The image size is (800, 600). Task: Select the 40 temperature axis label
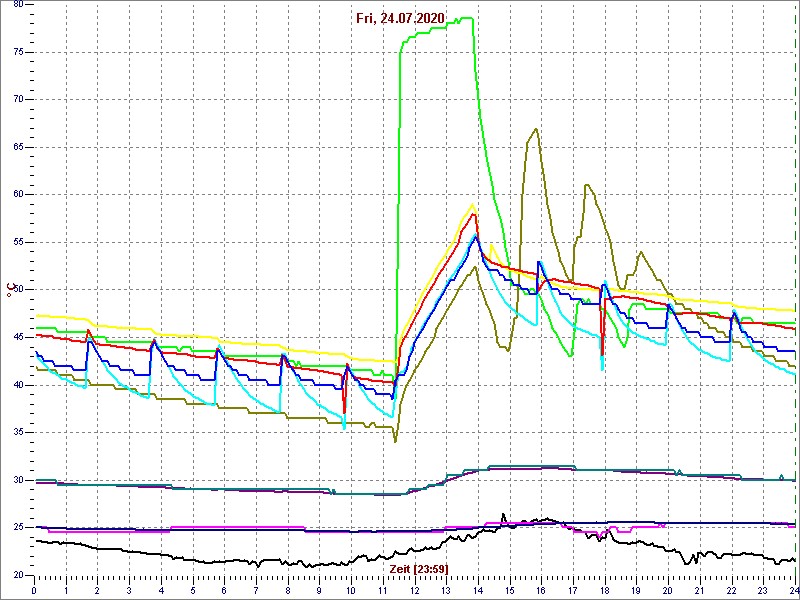coord(19,385)
